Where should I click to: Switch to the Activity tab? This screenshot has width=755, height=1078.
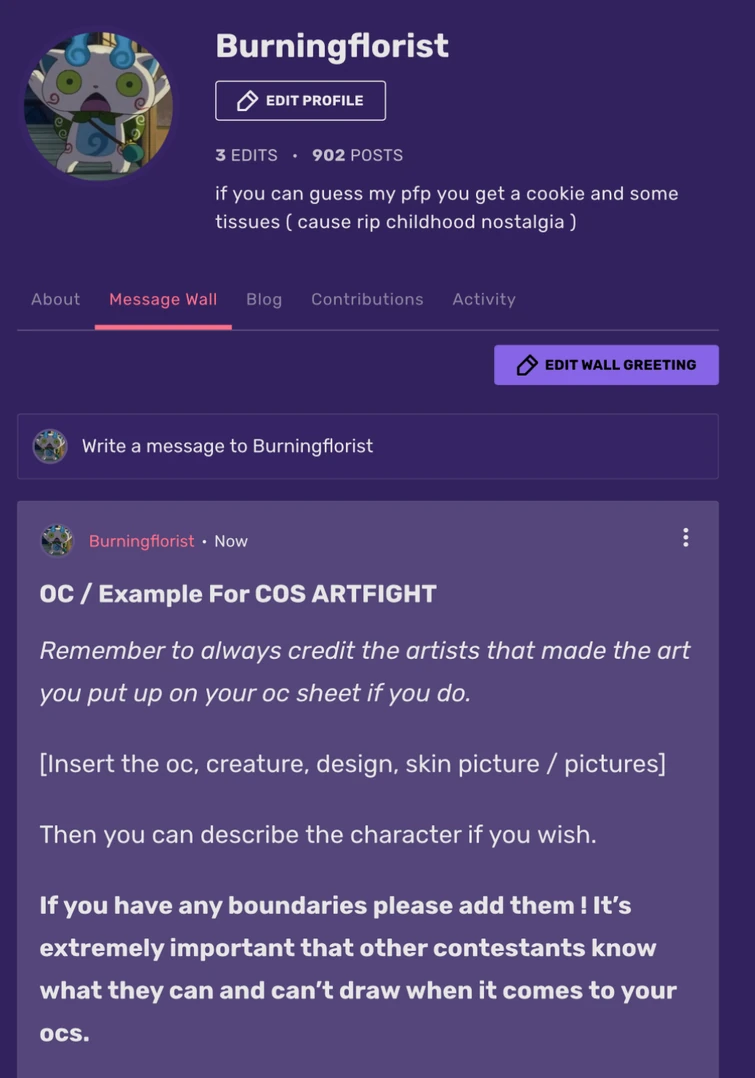(x=484, y=299)
